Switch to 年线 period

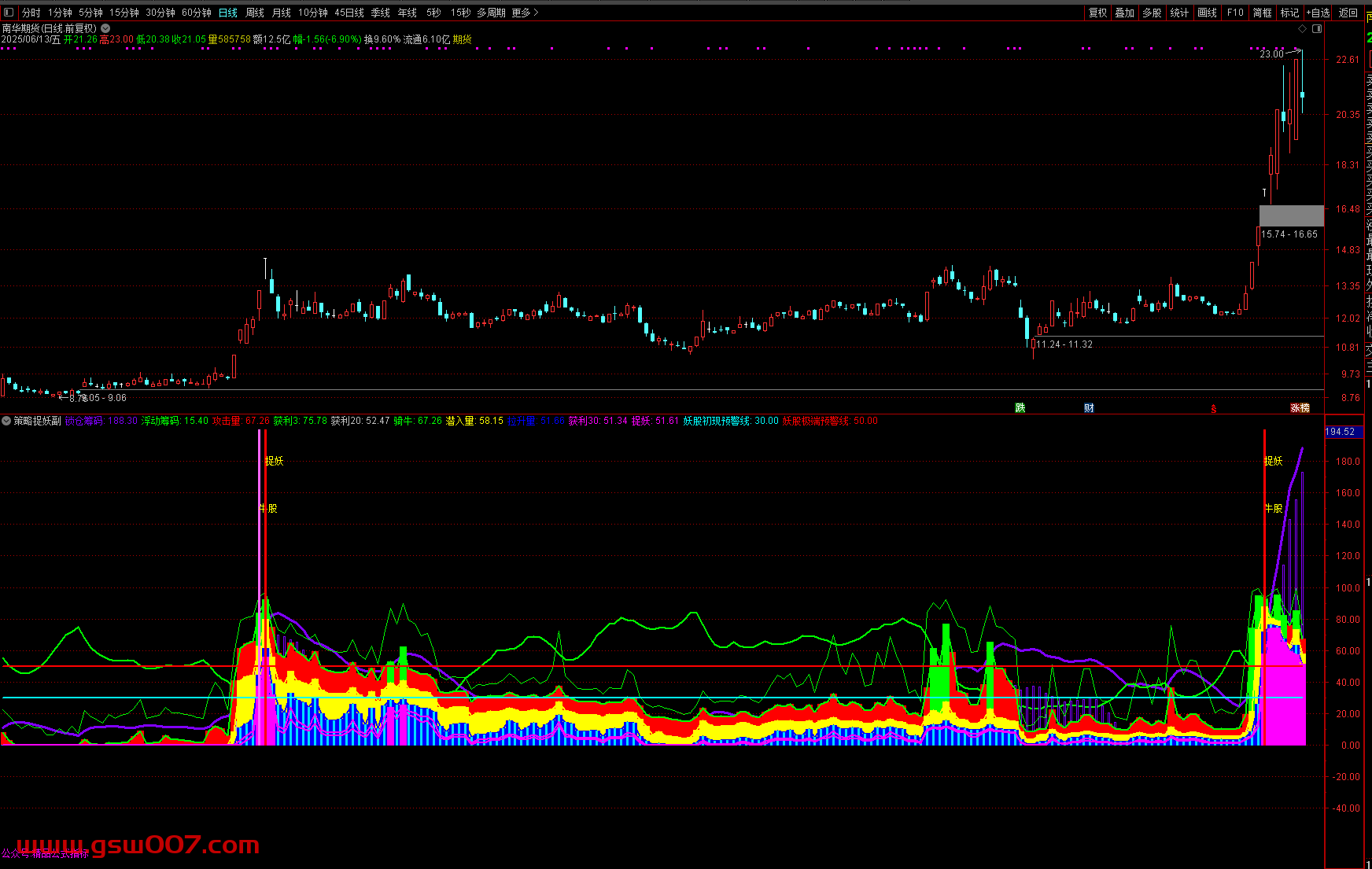408,13
